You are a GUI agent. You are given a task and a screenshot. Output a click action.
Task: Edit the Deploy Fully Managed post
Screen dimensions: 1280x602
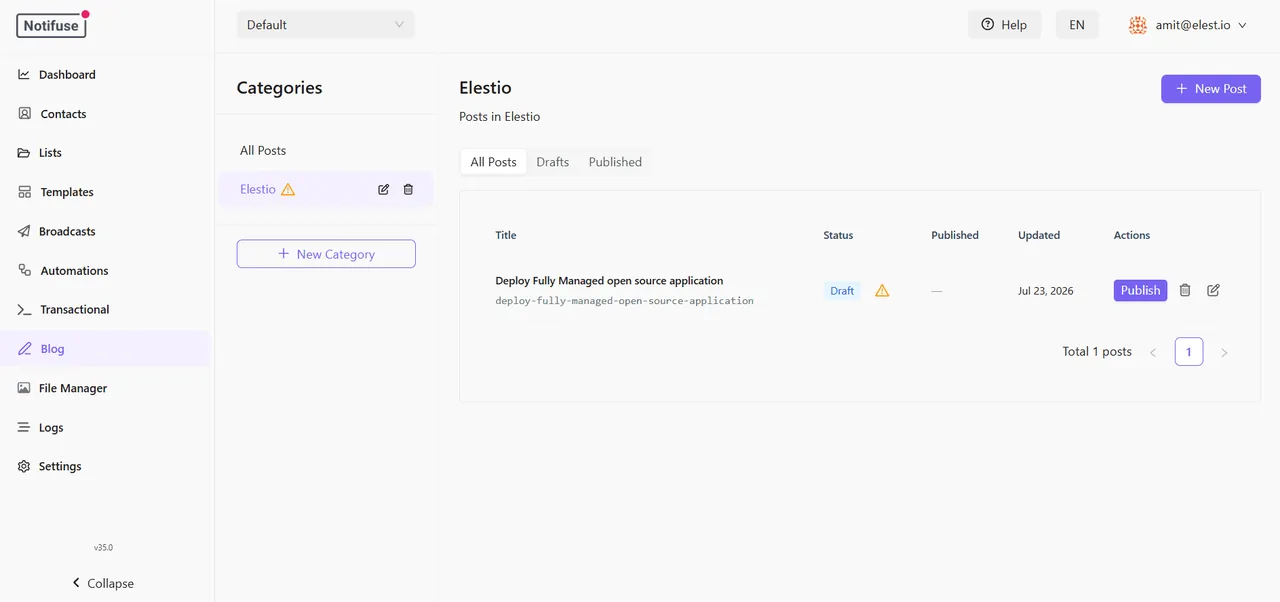pos(1213,290)
